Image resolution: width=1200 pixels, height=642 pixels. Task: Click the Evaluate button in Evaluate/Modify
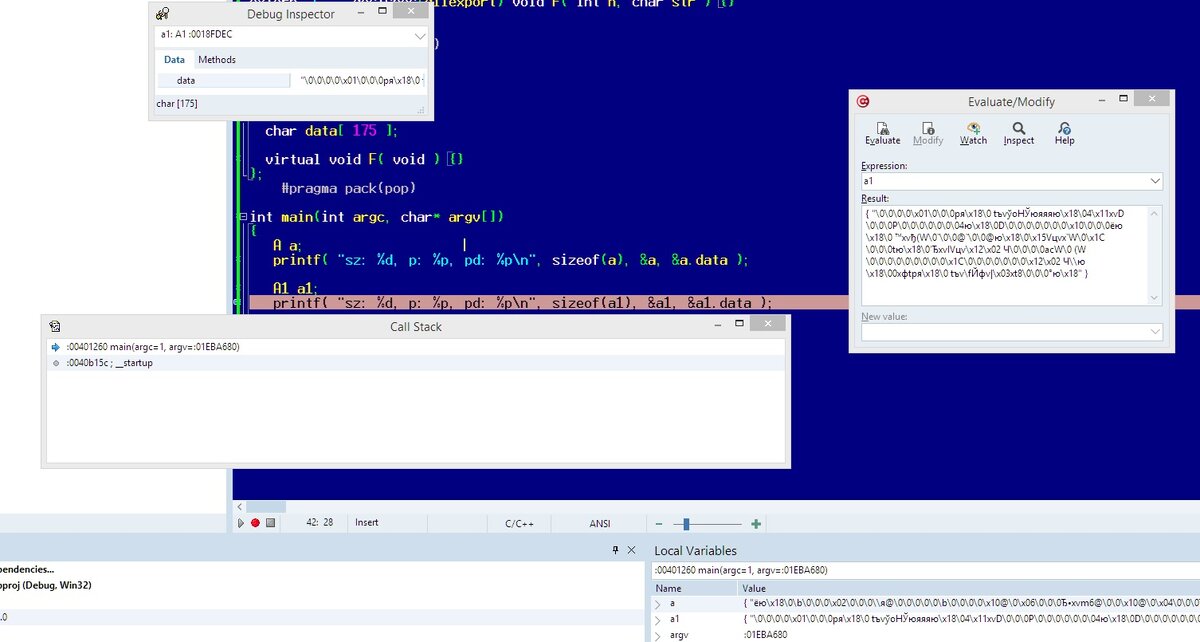click(x=882, y=134)
